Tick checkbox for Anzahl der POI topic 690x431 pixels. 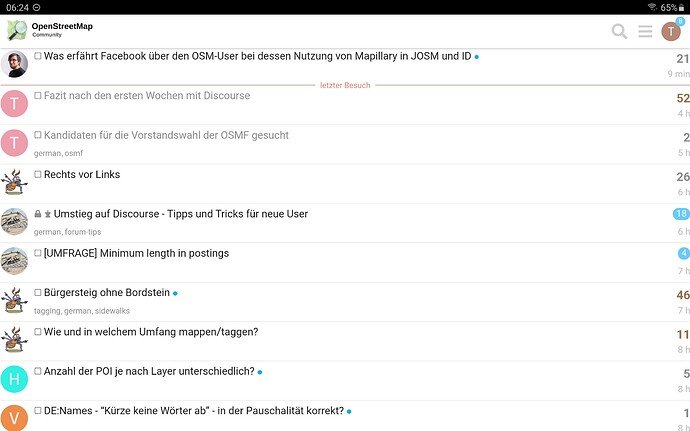coord(38,371)
